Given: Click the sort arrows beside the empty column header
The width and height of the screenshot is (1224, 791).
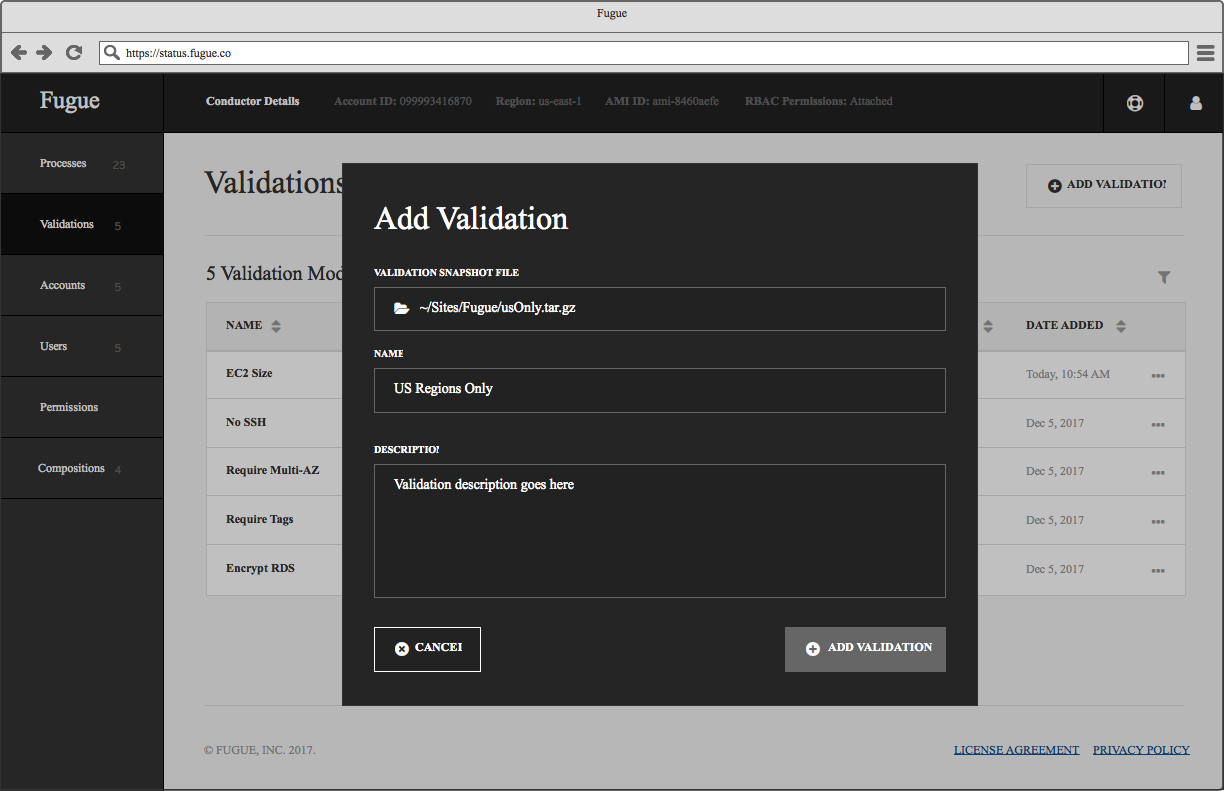Looking at the screenshot, I should (990, 326).
